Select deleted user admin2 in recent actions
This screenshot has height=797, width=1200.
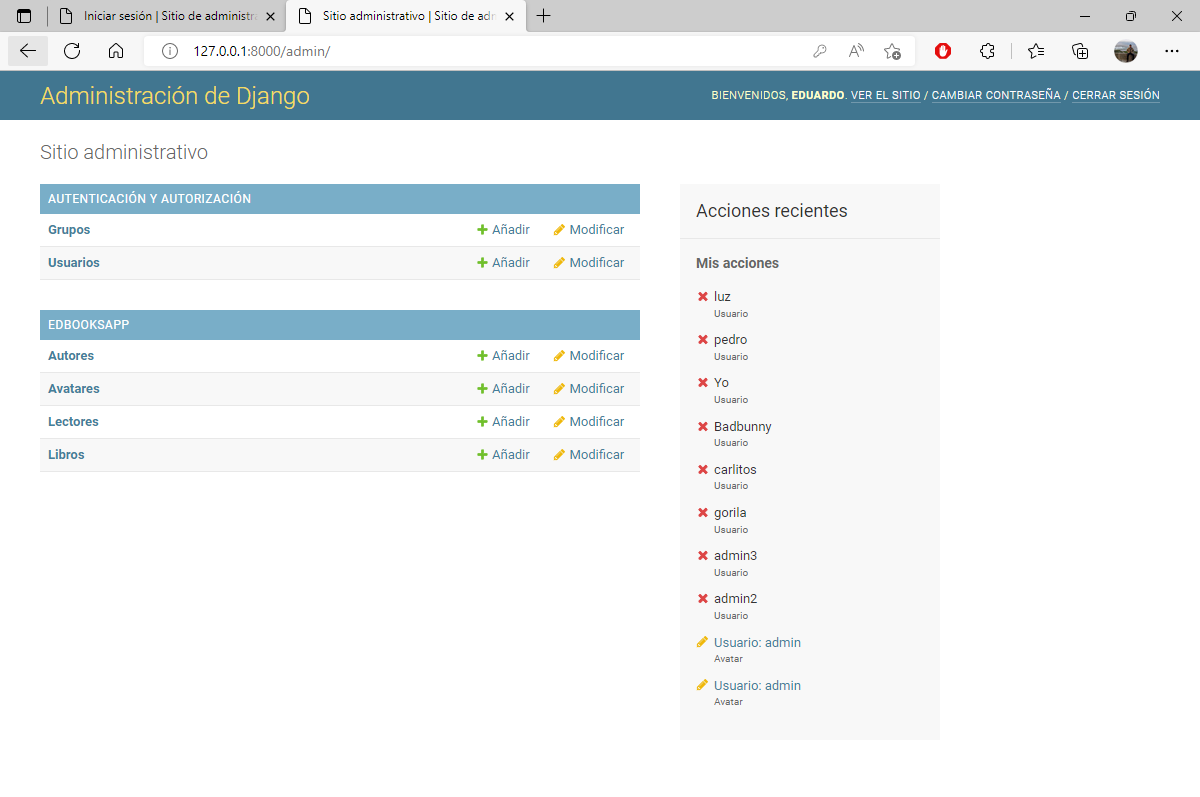735,599
